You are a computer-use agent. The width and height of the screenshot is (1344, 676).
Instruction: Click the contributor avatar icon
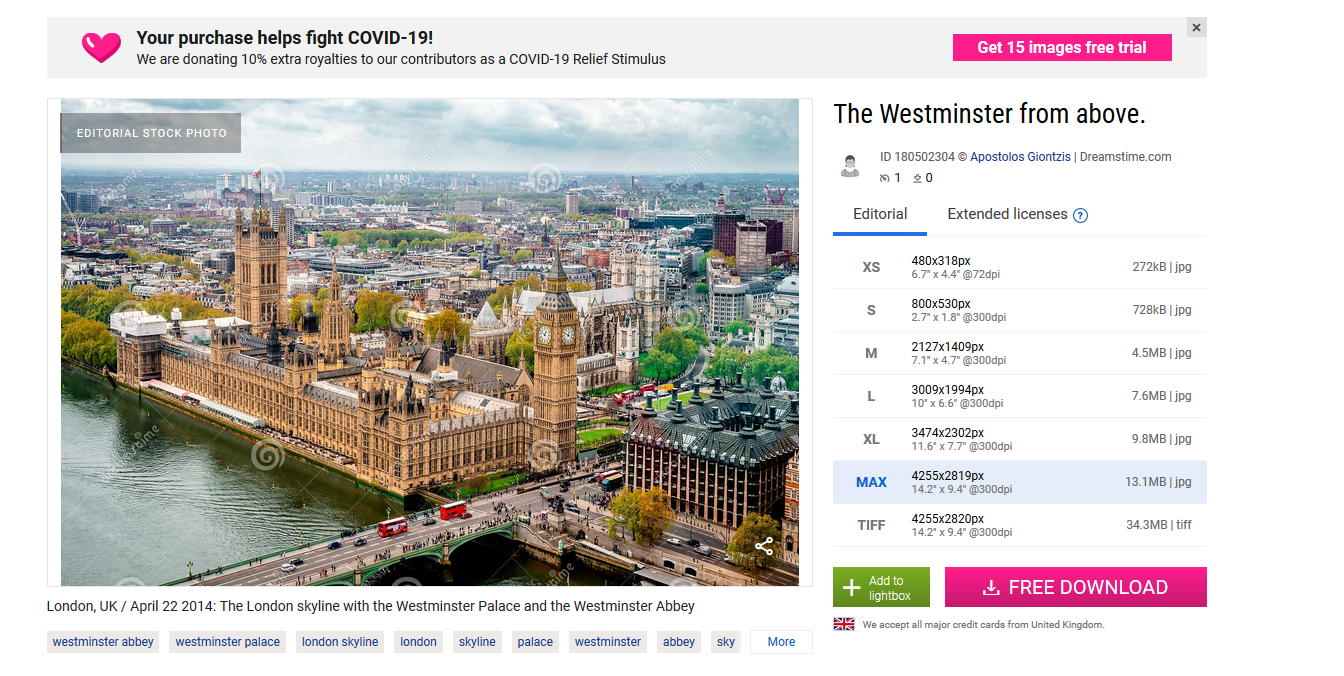pyautogui.click(x=850, y=166)
